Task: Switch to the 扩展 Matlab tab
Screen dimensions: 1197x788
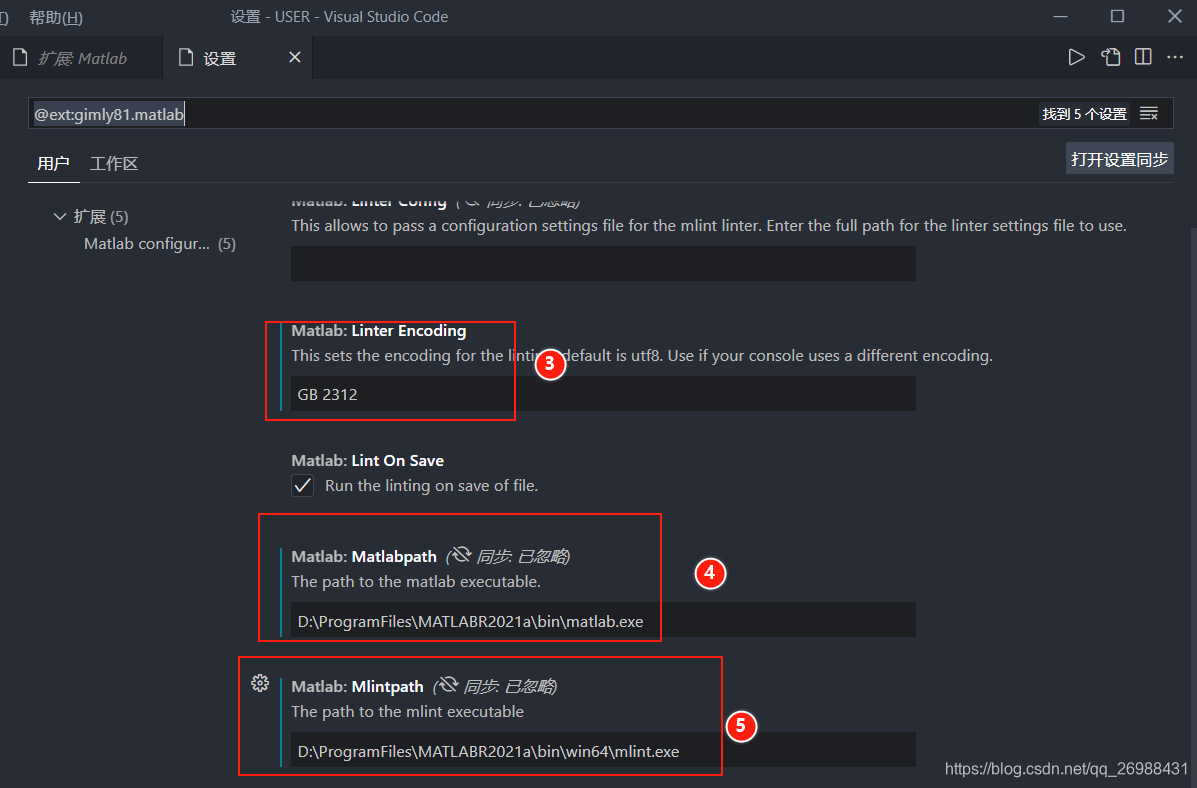Action: pos(82,58)
